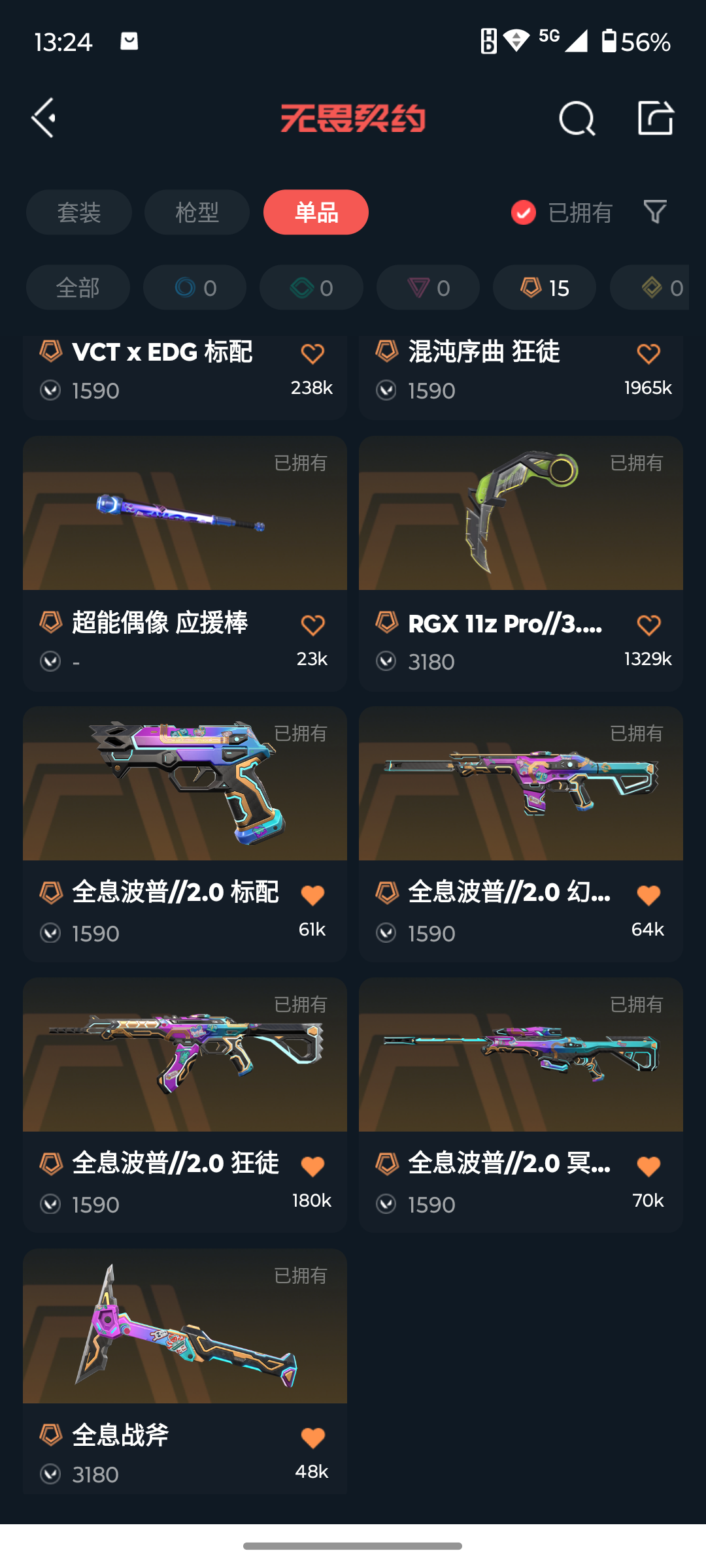The width and height of the screenshot is (706, 1568).
Task: Open the 全息波普//2.0 标配 pistol thumbnail
Action: (185, 783)
